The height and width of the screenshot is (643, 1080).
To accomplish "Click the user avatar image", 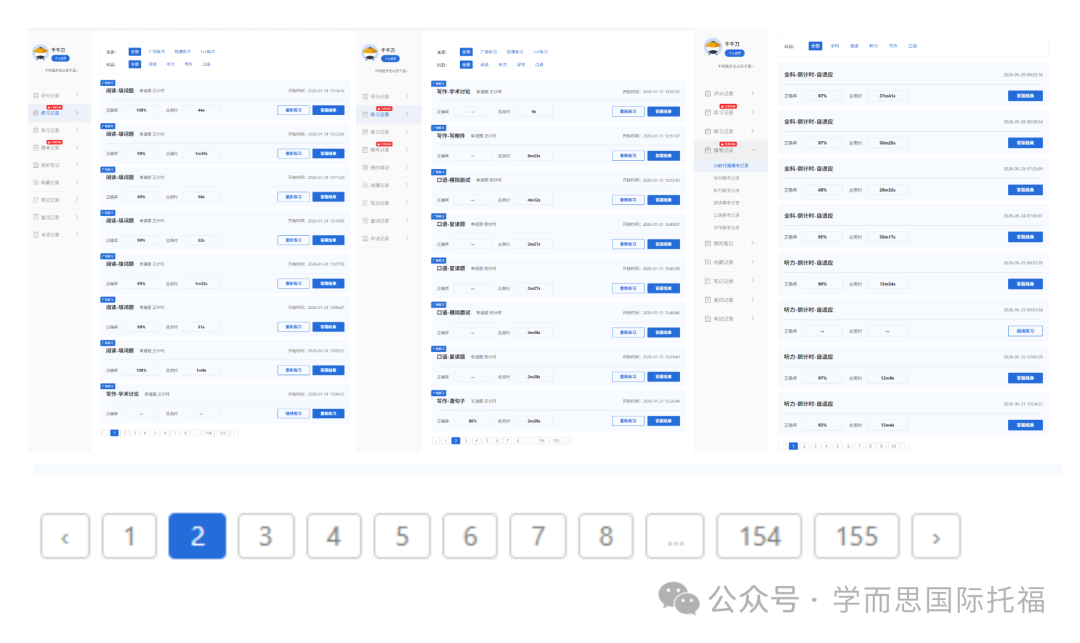I will pos(40,52).
